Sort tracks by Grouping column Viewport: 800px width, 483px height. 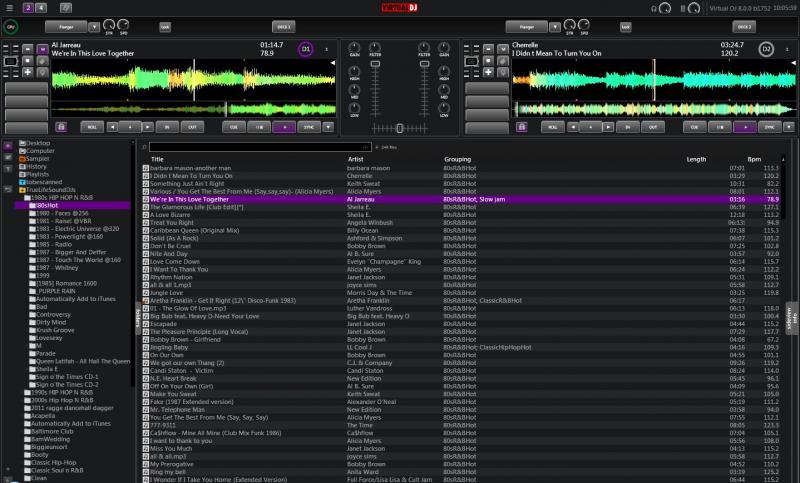[x=458, y=159]
